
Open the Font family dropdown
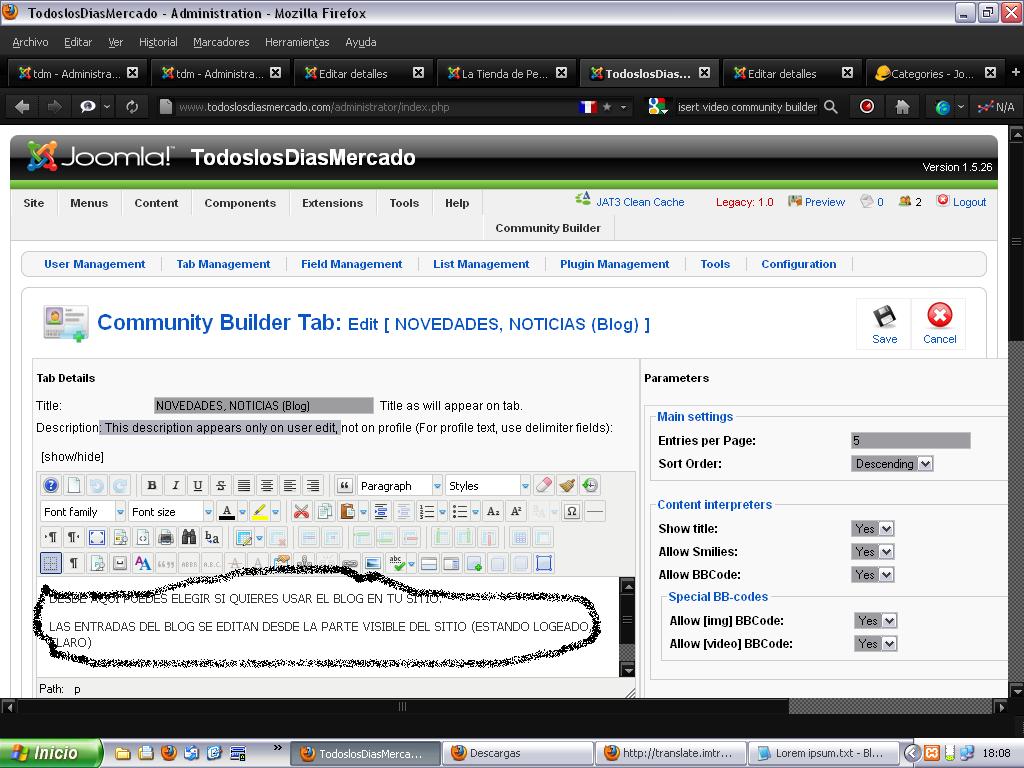(83, 511)
